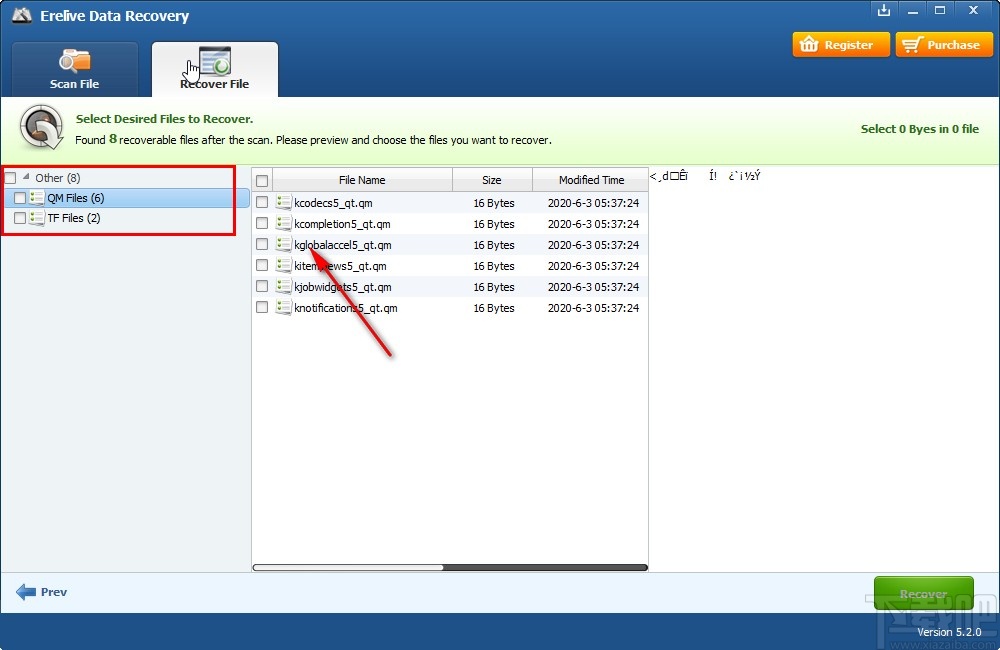Switch to the Scan File tab

pos(75,70)
